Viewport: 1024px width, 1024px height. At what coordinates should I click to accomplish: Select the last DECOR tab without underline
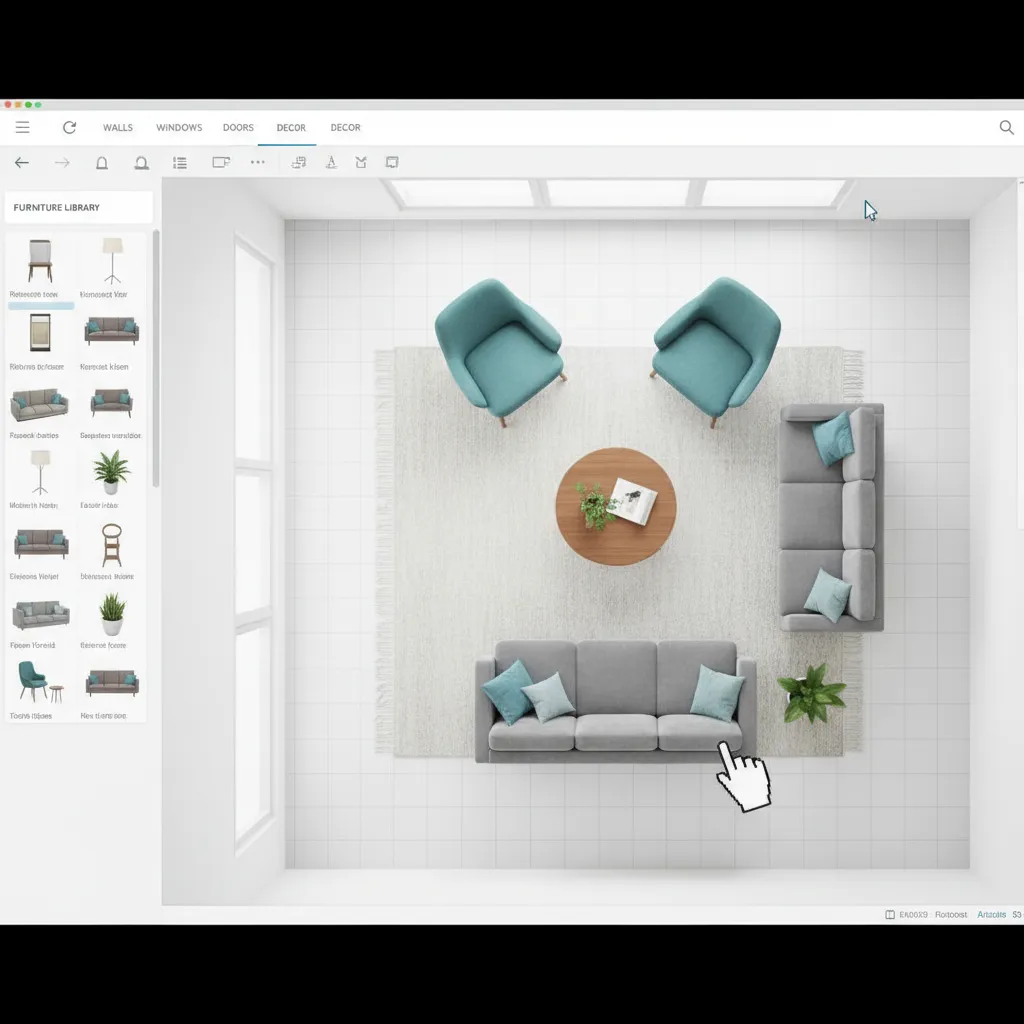(345, 127)
